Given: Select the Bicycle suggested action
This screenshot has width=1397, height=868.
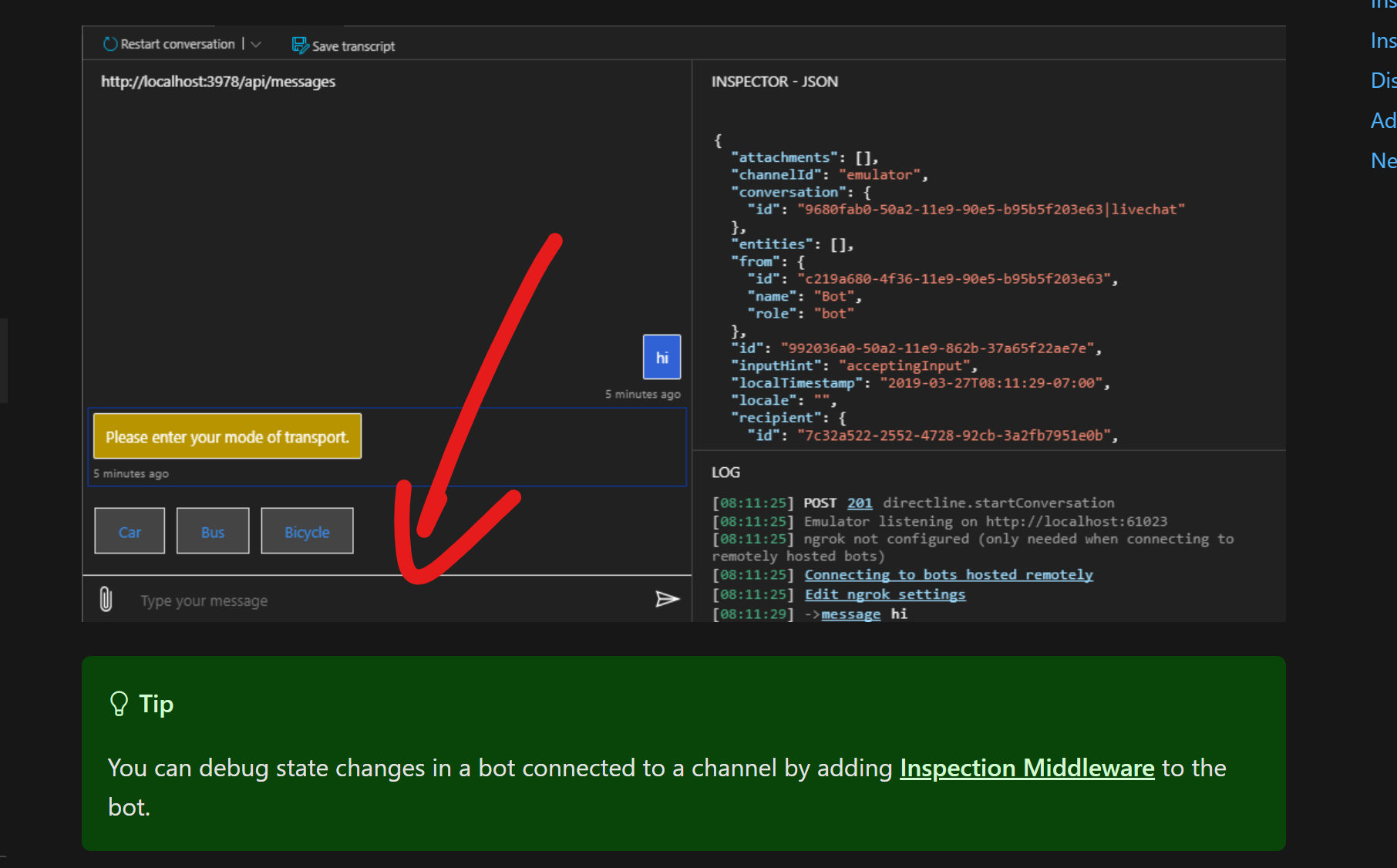Looking at the screenshot, I should tap(306, 530).
